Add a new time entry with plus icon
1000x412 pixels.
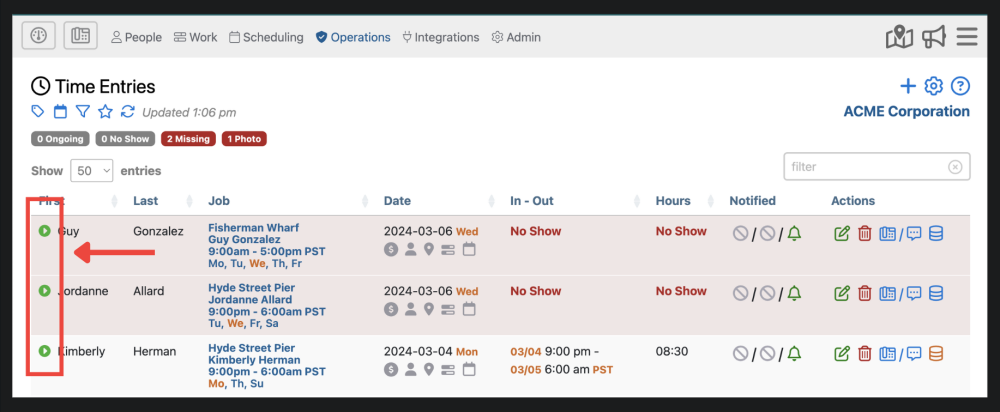click(908, 86)
